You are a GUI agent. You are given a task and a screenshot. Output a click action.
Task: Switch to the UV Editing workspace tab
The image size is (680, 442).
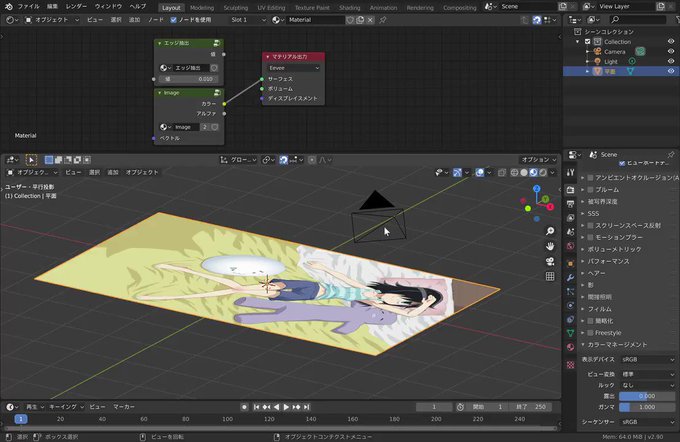(271, 8)
